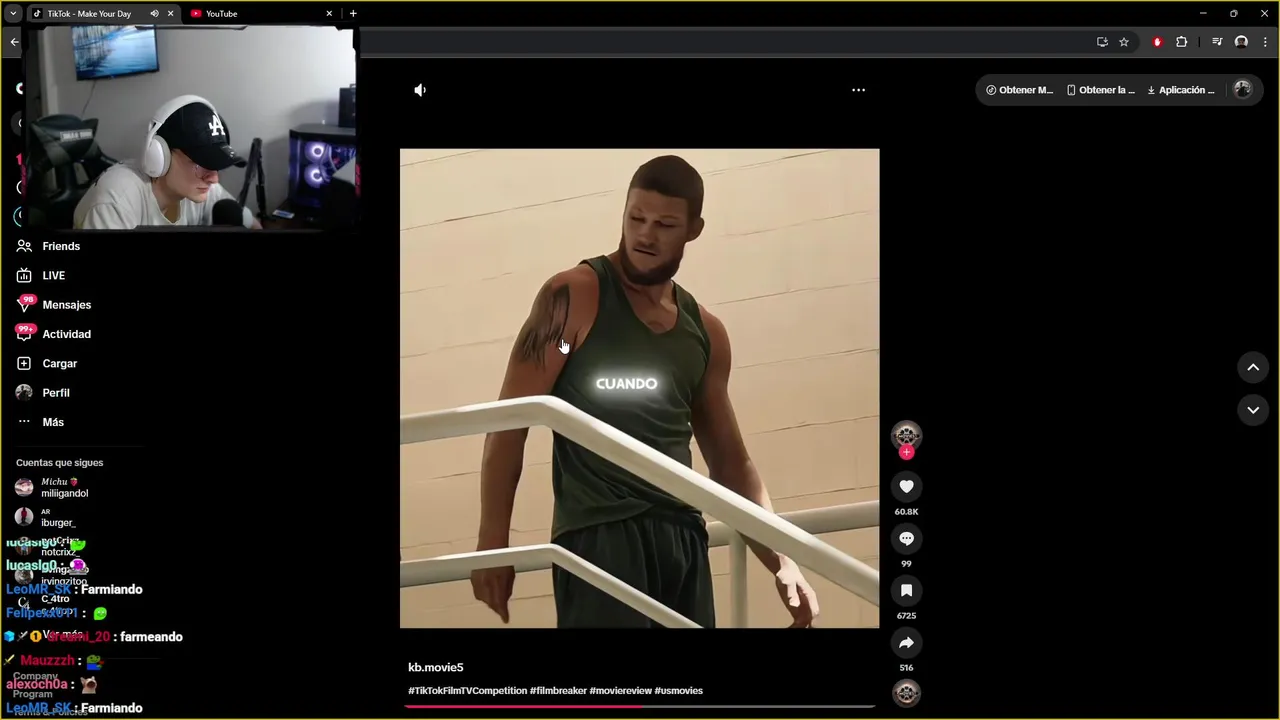Like the video with the heart icon
1280x720 pixels.
(906, 486)
